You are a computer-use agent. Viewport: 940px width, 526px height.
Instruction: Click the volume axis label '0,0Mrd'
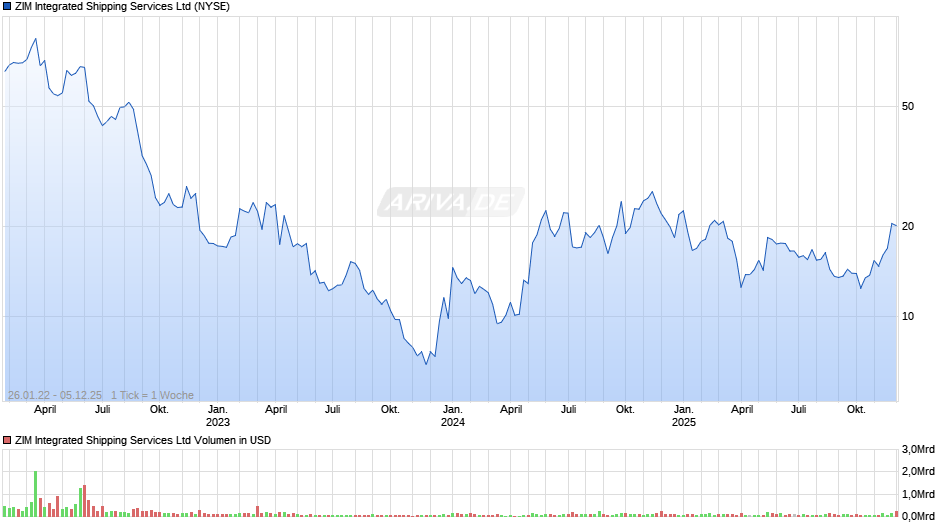(918, 516)
